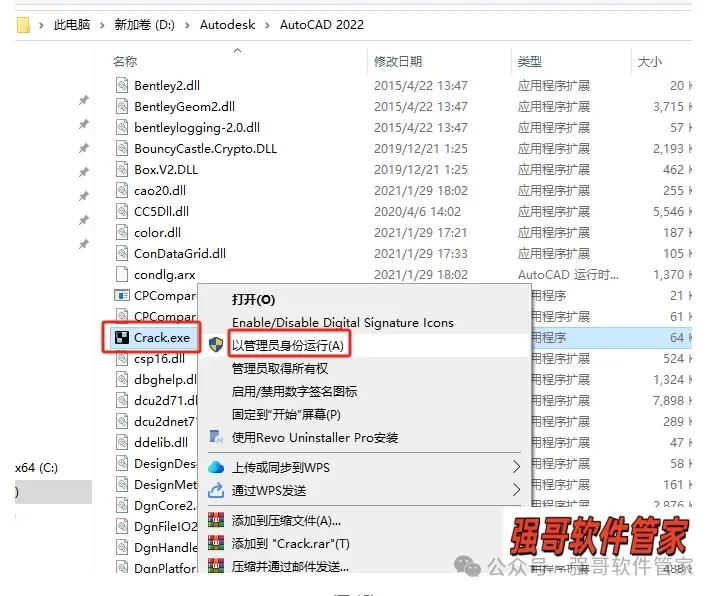
Task: Expand the 上传或同步到WPS submenu arrow
Action: tap(516, 467)
